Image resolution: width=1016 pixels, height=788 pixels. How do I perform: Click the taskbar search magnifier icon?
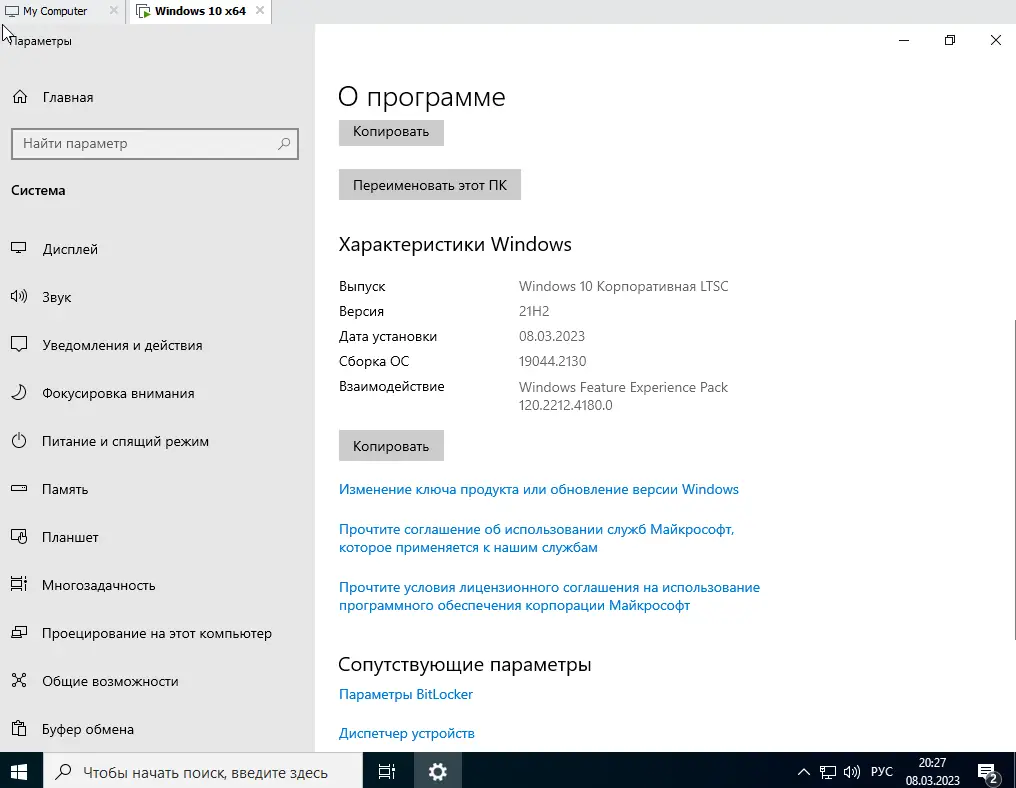64,772
